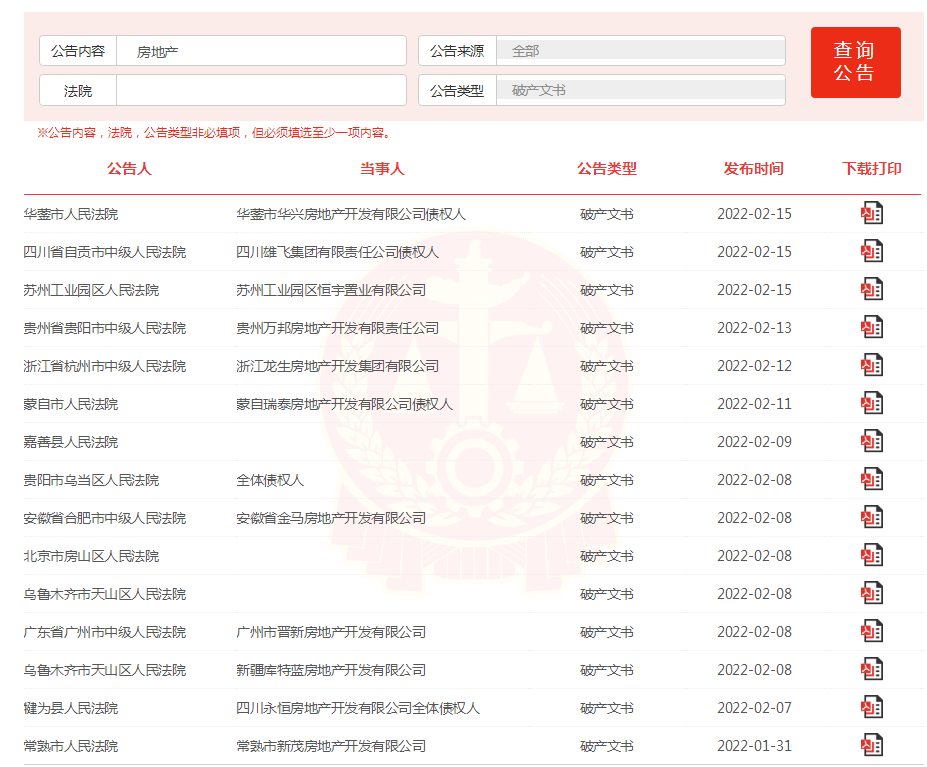The width and height of the screenshot is (927, 767).
Task: Download PDF for 全体债权人 (贵阳市乌当区) row
Action: point(871,480)
